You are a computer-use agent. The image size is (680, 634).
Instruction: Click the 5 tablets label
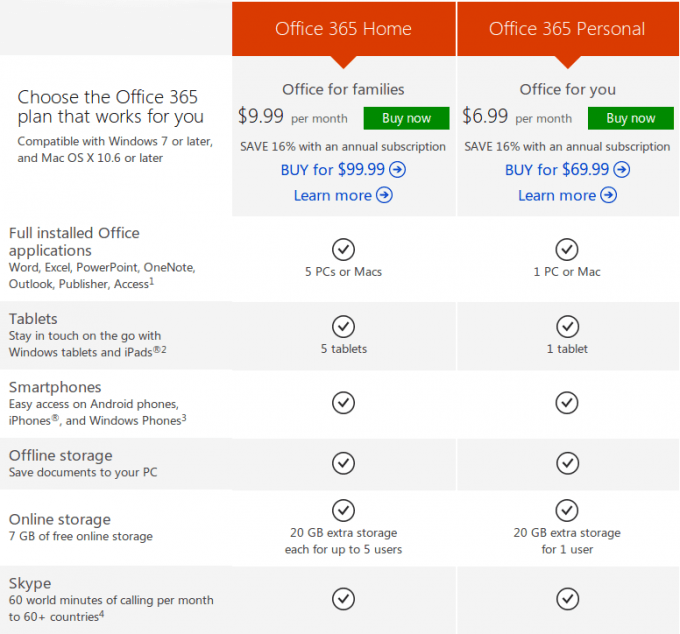point(343,349)
